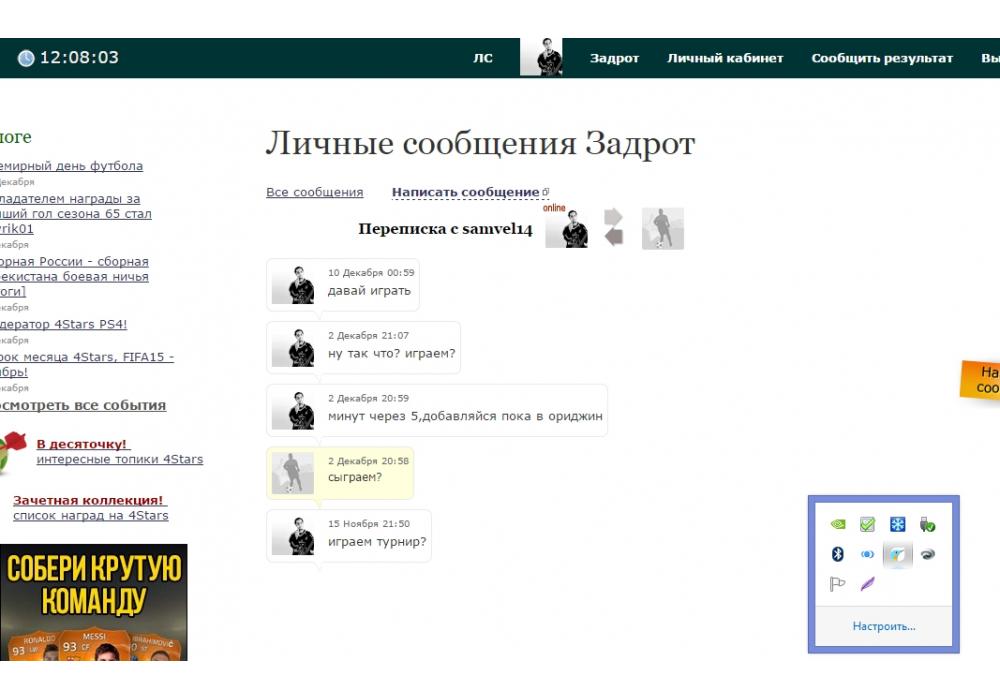Select 'Сообщить результат' in the top bar
The height and width of the screenshot is (700, 1000).
coord(882,58)
